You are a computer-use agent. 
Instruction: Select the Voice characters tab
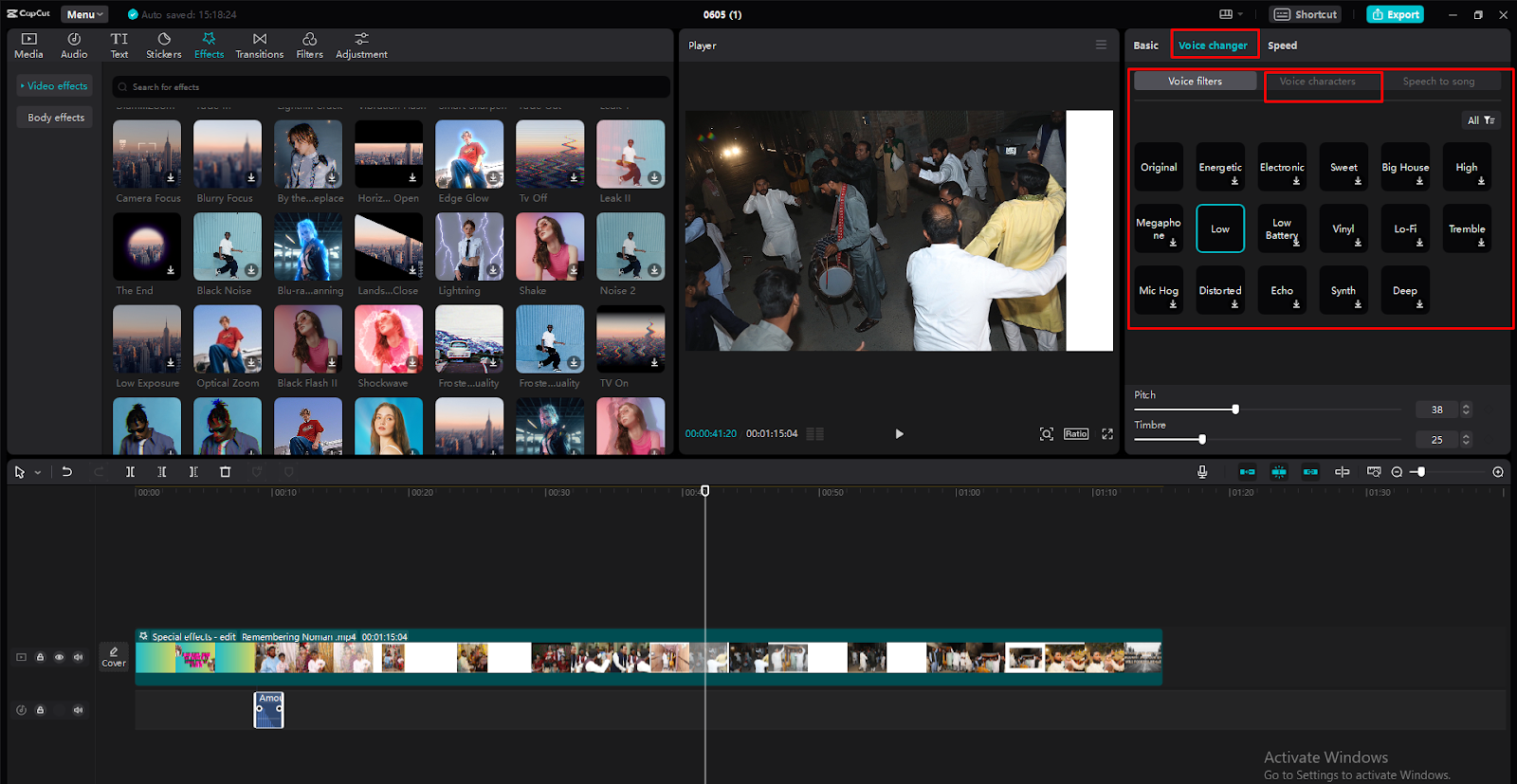(x=1318, y=82)
